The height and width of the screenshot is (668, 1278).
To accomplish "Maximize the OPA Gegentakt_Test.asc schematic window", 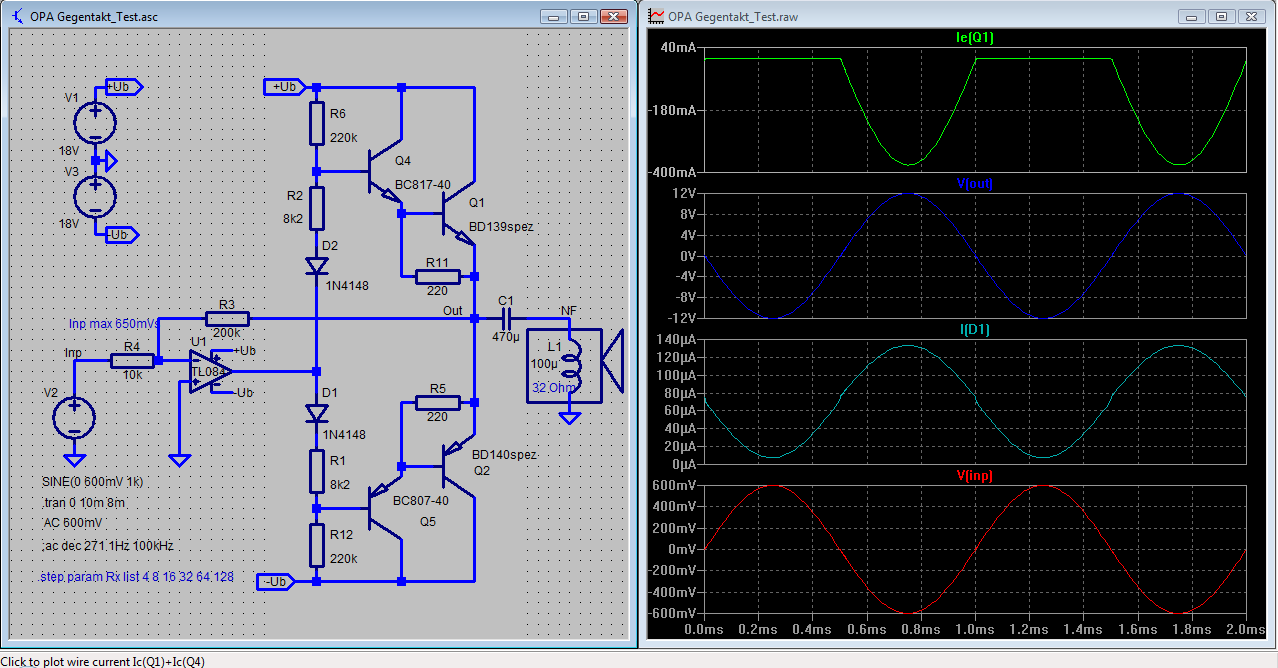I will click(x=584, y=16).
